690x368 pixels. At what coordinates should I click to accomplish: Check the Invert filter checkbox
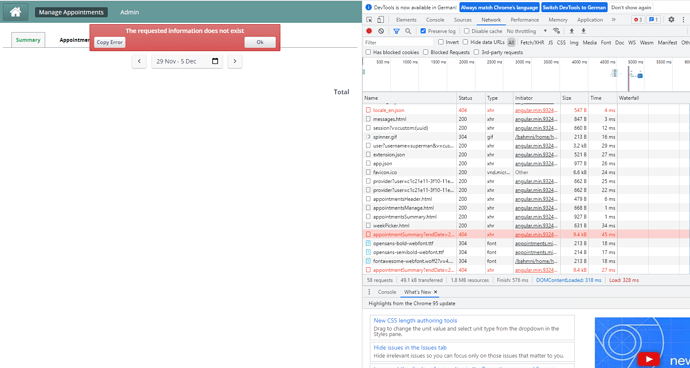pos(441,42)
